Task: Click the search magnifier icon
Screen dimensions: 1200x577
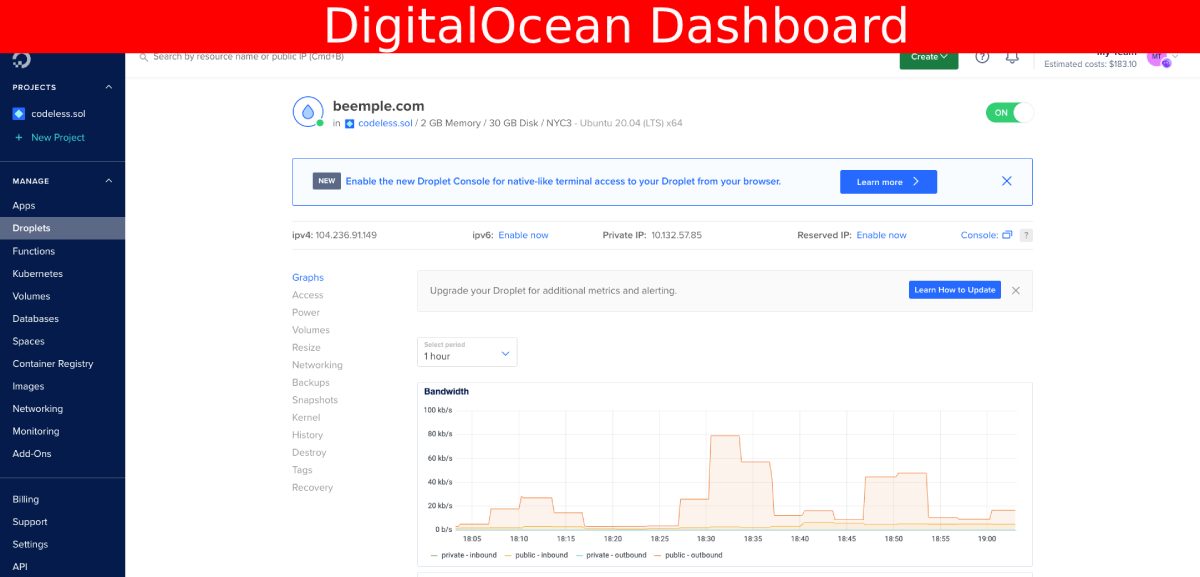Action: coord(143,57)
